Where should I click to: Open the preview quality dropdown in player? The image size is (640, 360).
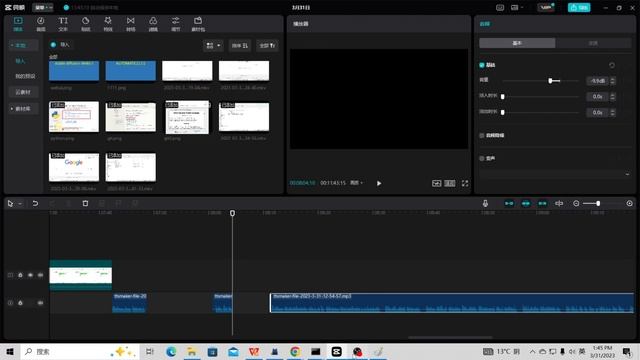point(356,183)
